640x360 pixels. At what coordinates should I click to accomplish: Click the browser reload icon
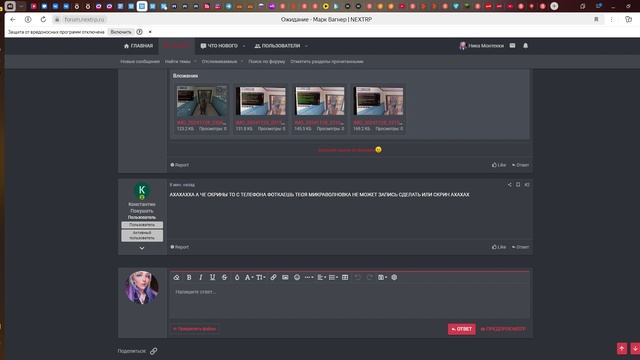pos(43,20)
